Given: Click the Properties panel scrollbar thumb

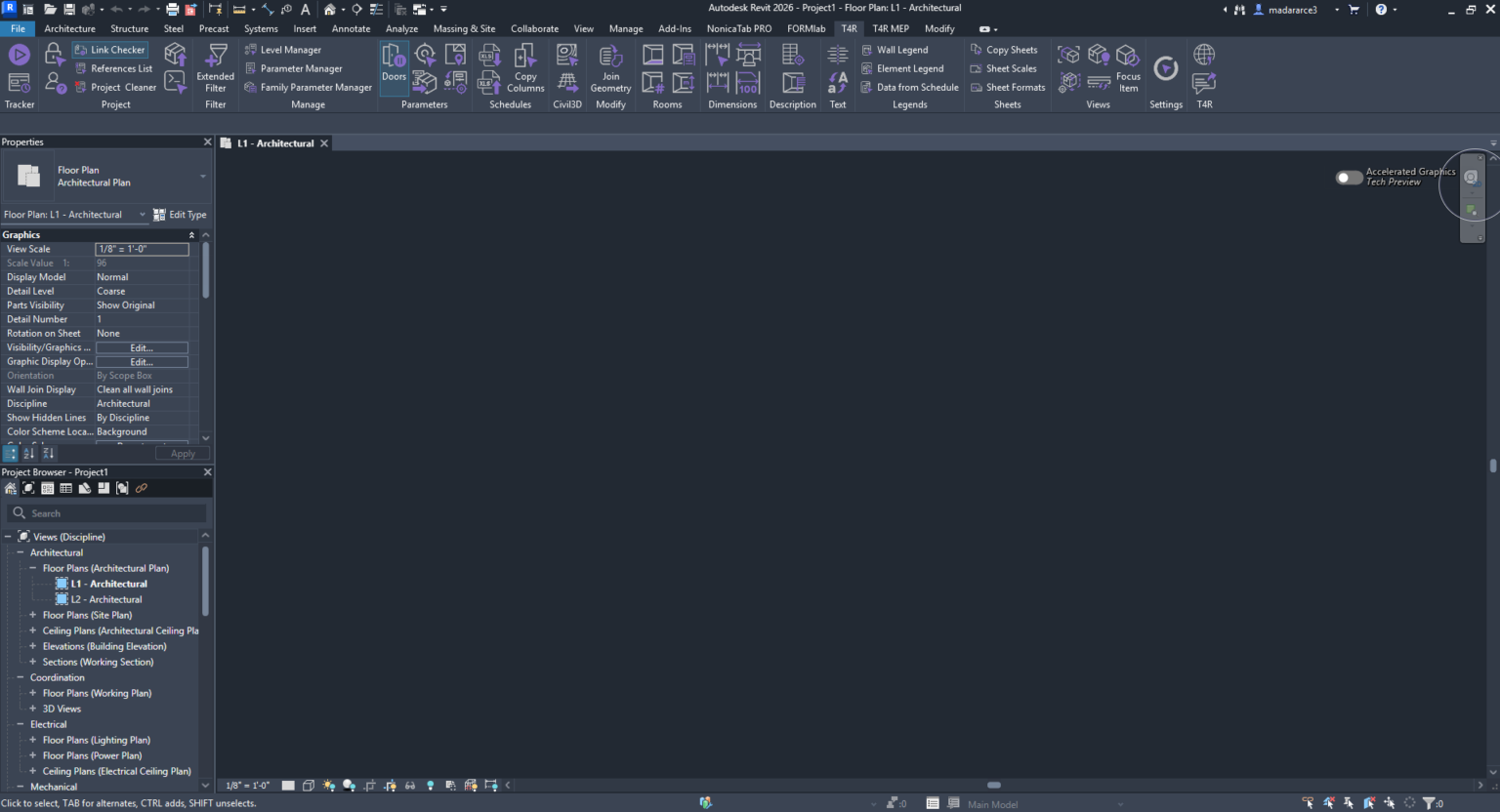Looking at the screenshot, I should coord(205,270).
